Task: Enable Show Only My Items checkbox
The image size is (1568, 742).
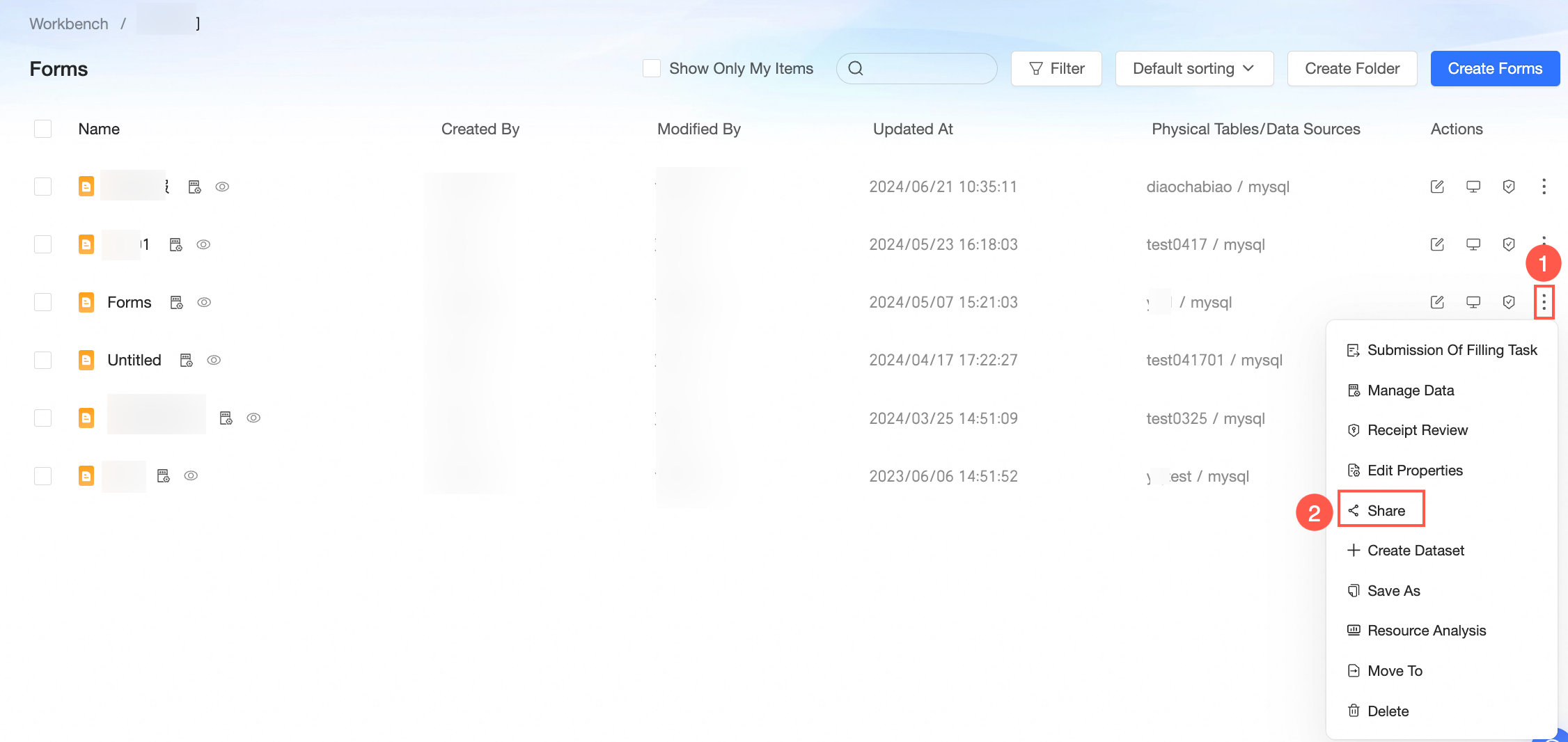Action: [x=652, y=68]
